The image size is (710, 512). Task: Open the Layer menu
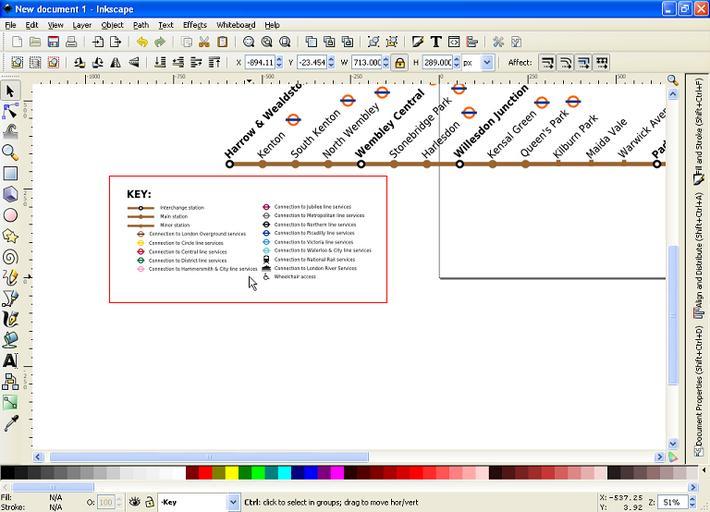tap(82, 25)
